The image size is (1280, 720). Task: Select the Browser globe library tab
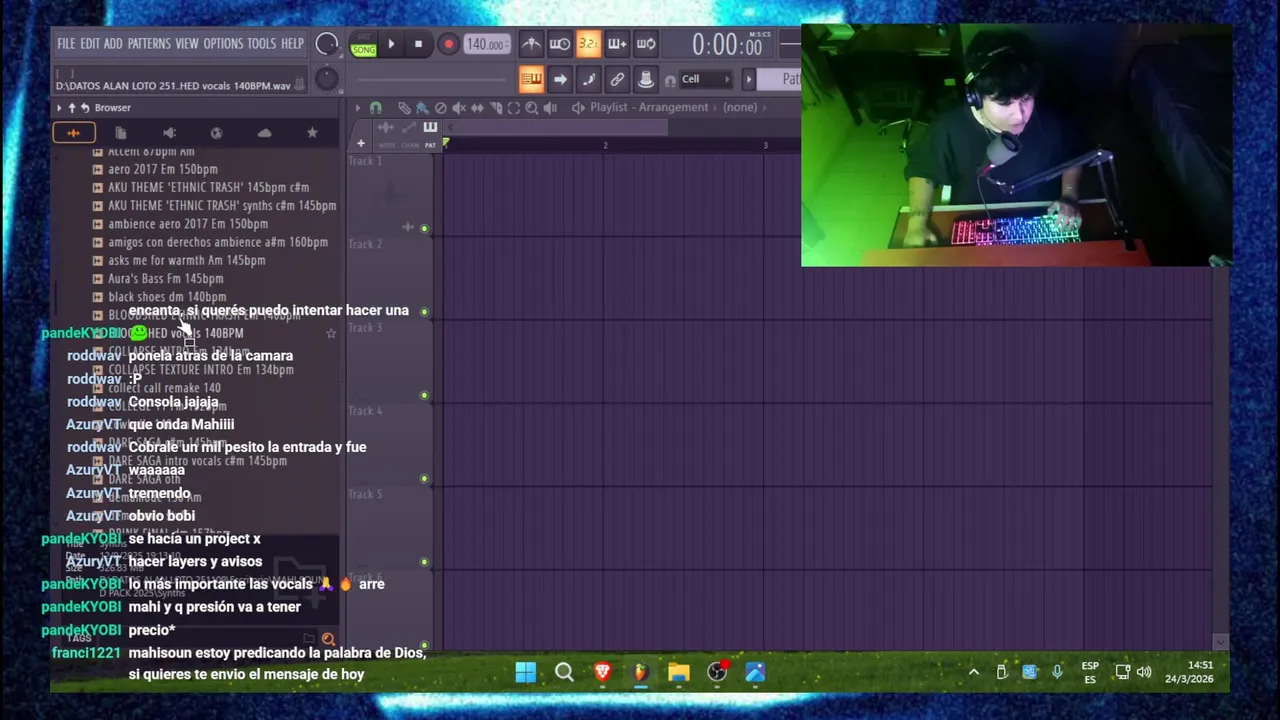[216, 132]
